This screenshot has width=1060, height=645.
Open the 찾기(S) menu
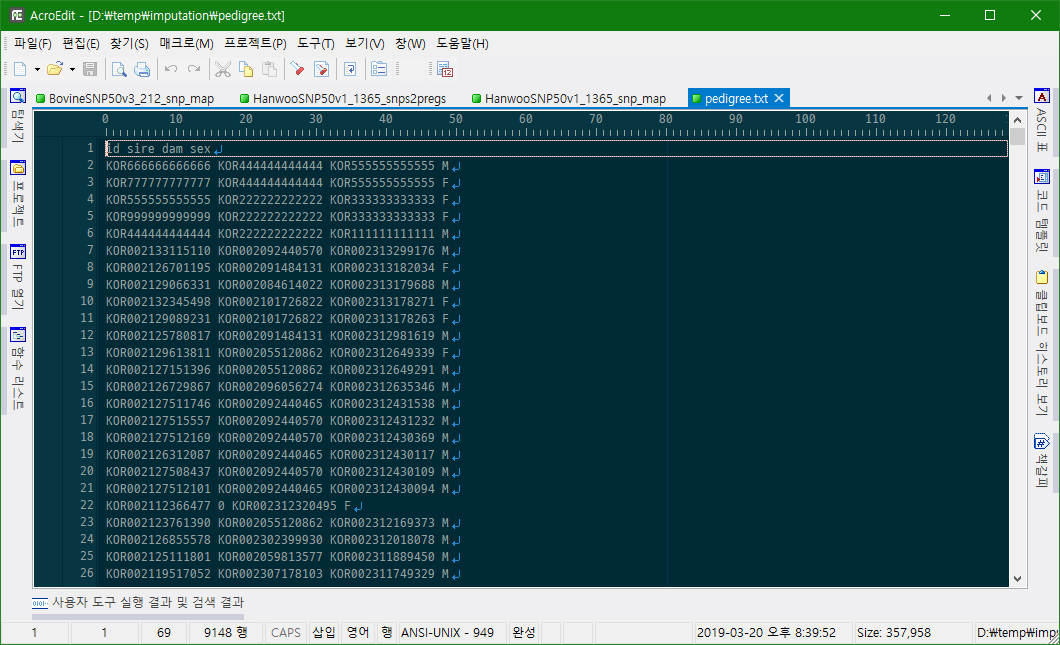click(129, 44)
